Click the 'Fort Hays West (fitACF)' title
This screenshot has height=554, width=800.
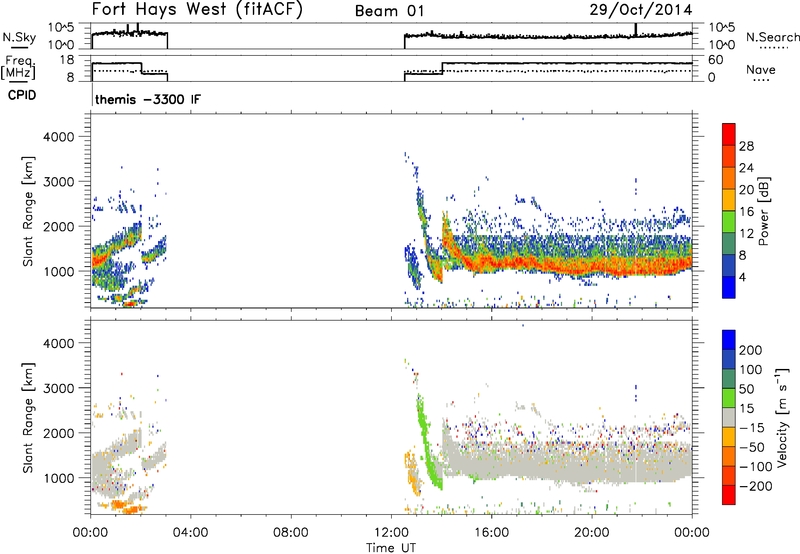[197, 9]
